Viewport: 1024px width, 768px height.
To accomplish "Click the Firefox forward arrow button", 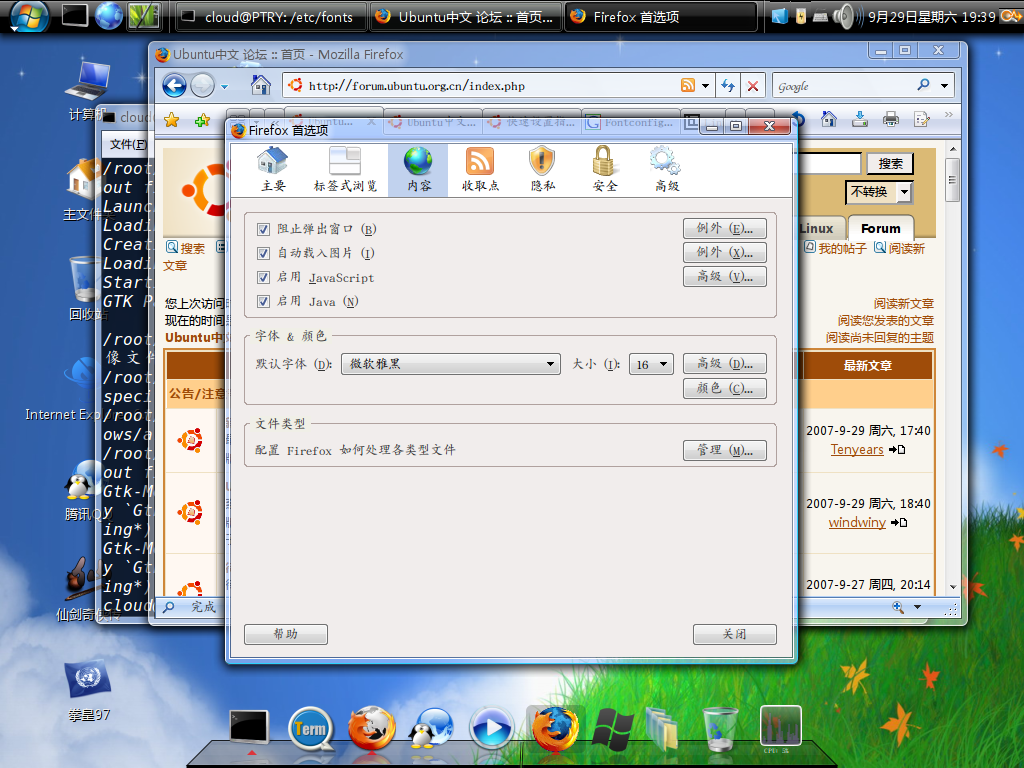I will [x=202, y=86].
